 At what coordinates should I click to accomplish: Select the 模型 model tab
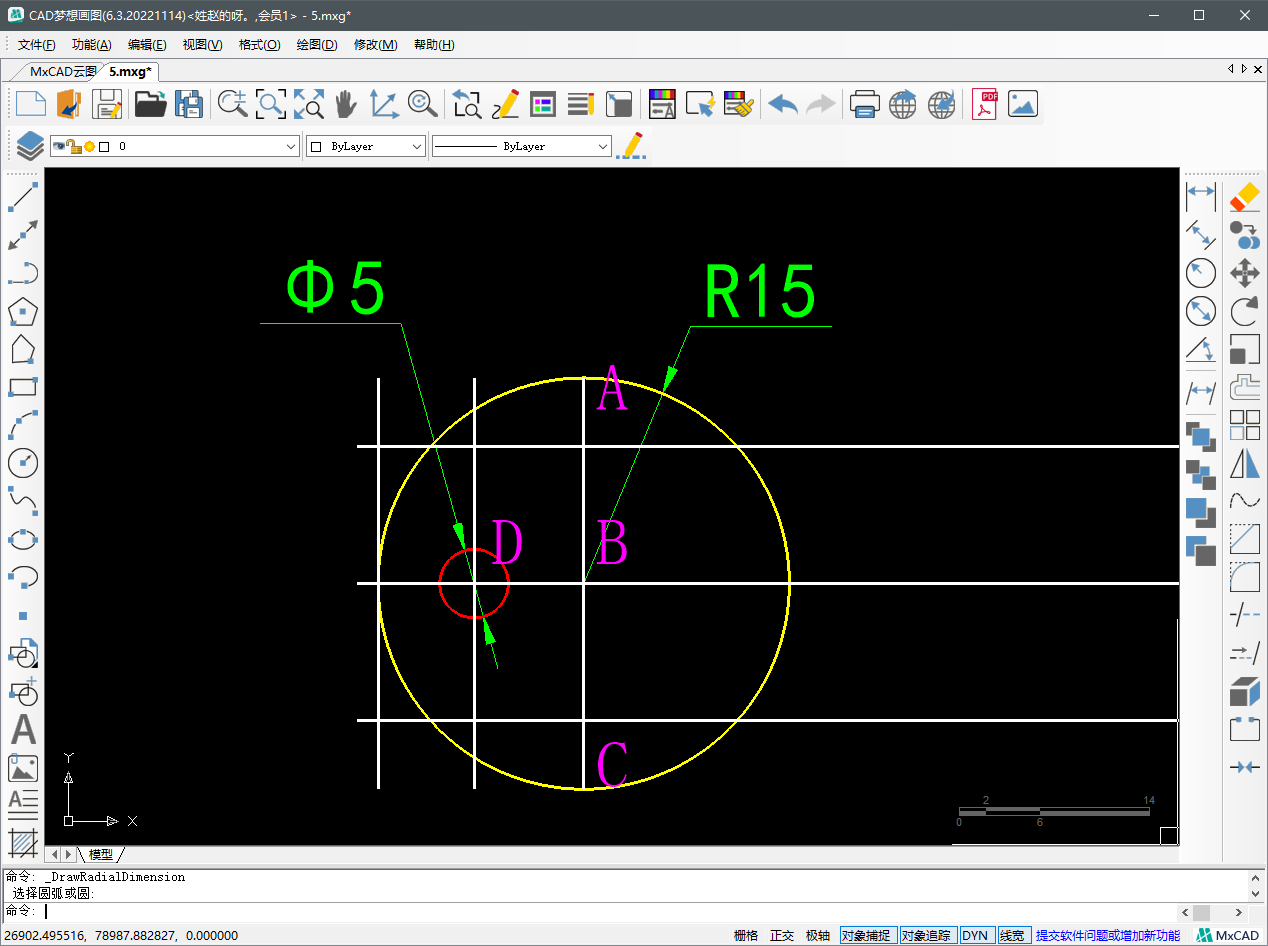(101, 854)
